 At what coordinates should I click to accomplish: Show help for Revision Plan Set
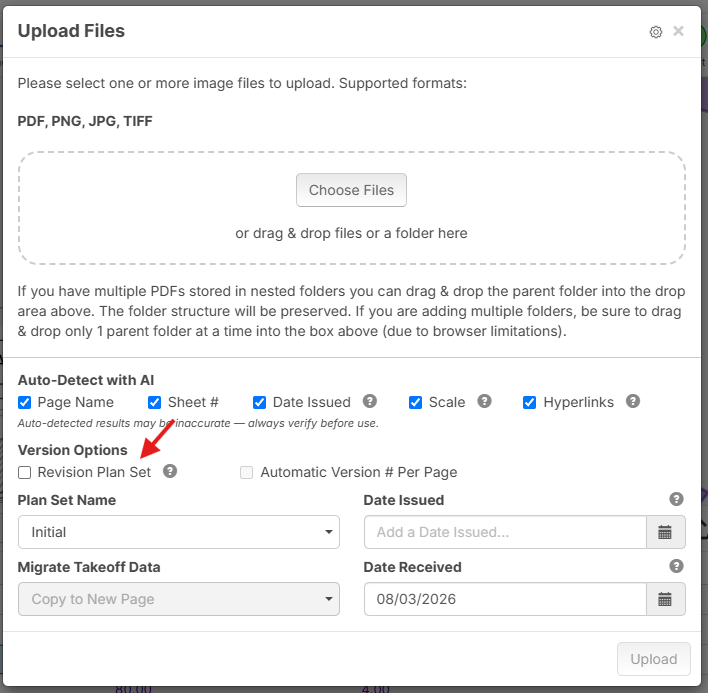pos(170,471)
